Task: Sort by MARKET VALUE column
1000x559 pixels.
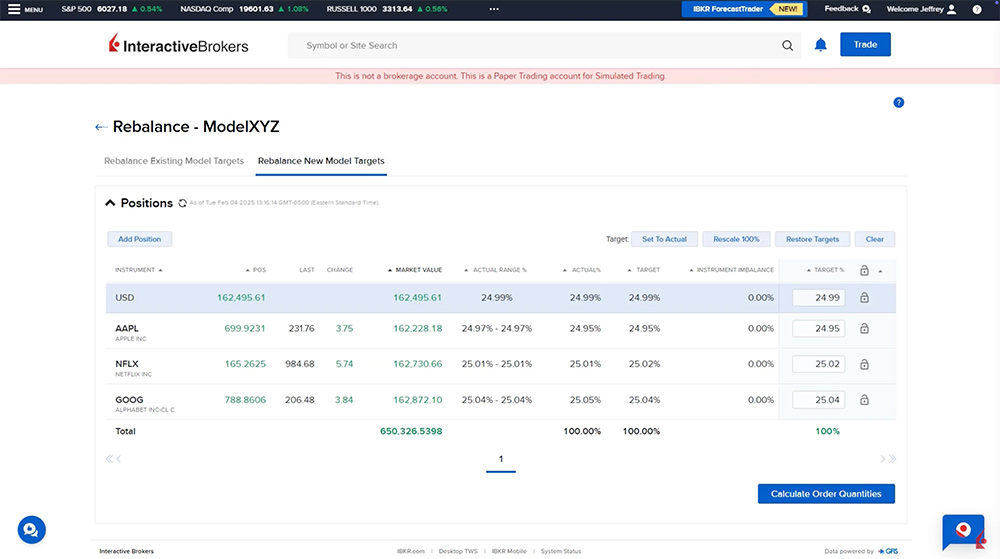Action: coord(415,270)
